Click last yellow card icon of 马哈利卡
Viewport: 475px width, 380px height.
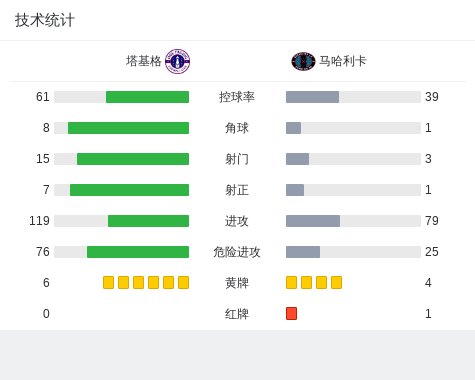coord(336,283)
